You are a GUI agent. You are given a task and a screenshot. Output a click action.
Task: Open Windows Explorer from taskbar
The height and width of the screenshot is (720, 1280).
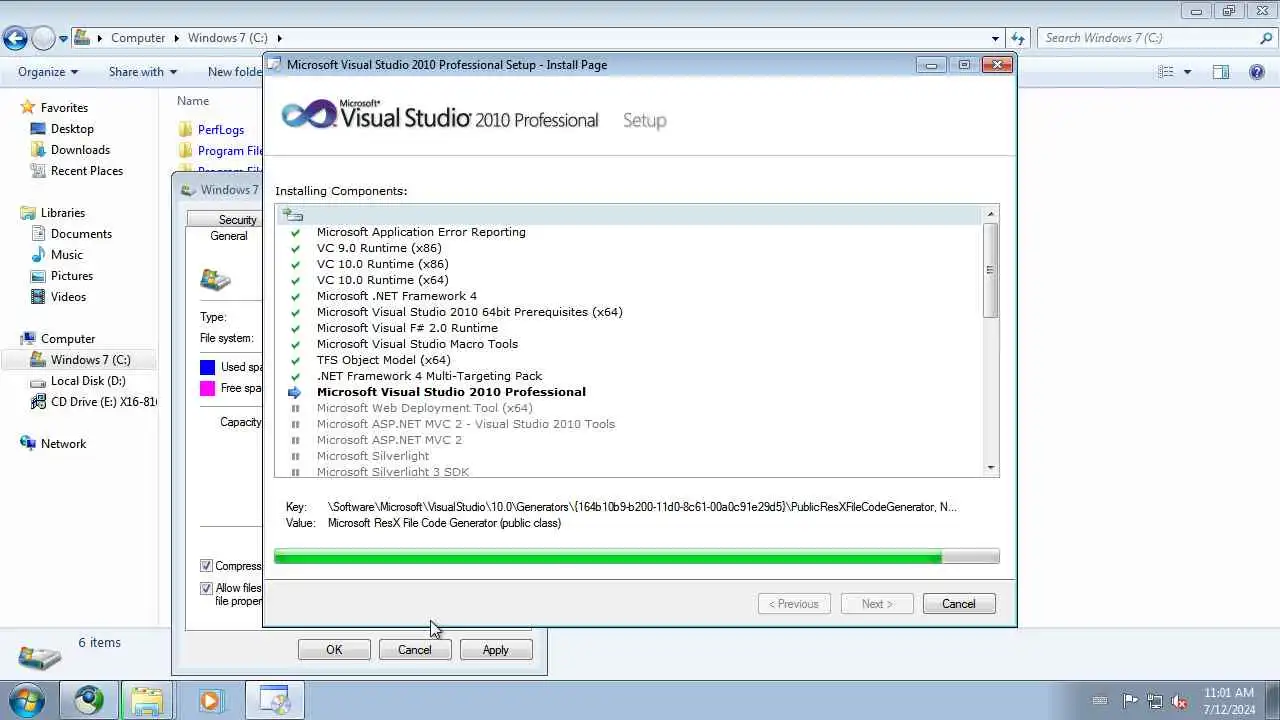tap(147, 700)
